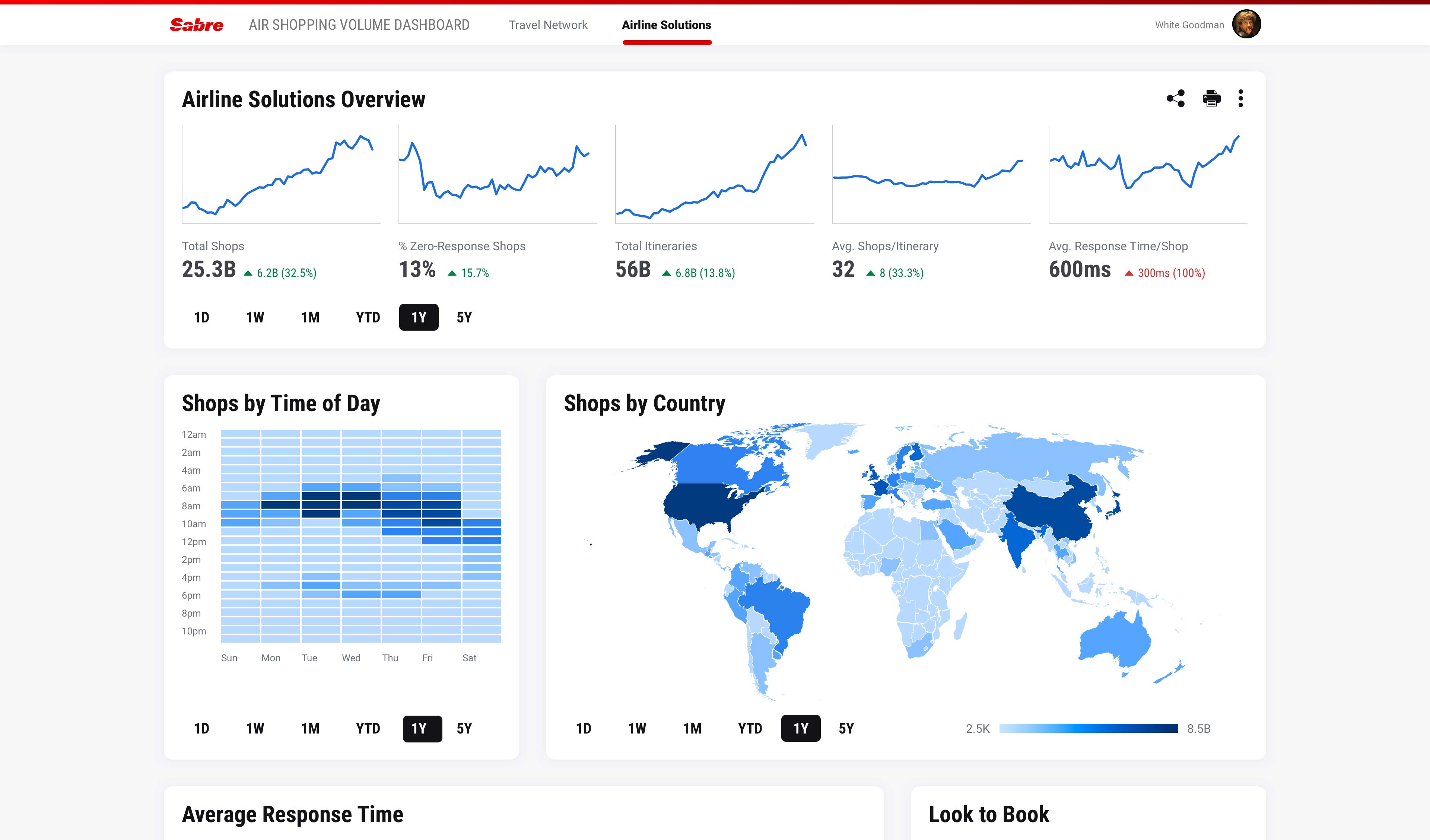The width and height of the screenshot is (1430, 840).
Task: Select 5Y range in Shops by Country
Action: click(845, 728)
